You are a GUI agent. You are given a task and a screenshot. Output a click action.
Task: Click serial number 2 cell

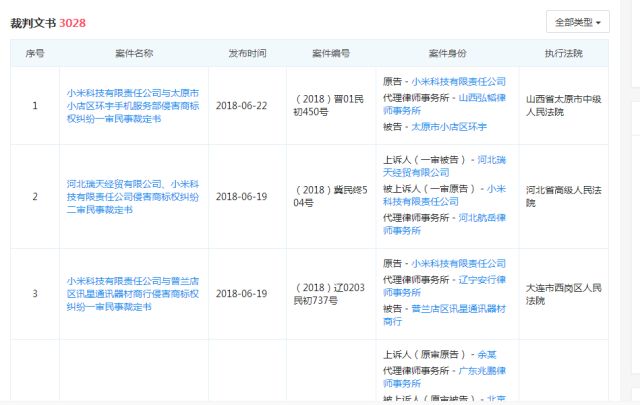35,197
